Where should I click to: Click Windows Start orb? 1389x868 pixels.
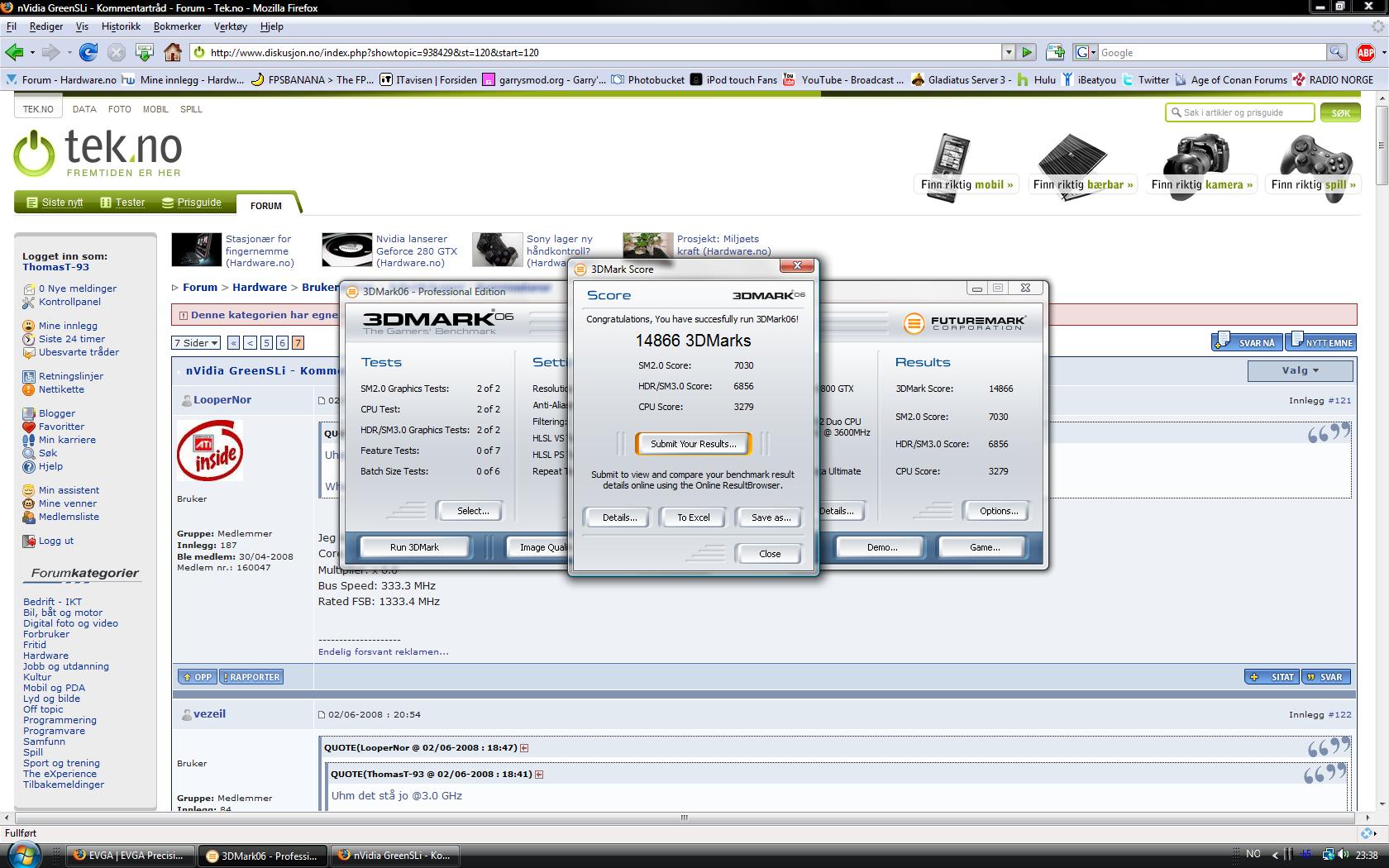tap(22, 854)
